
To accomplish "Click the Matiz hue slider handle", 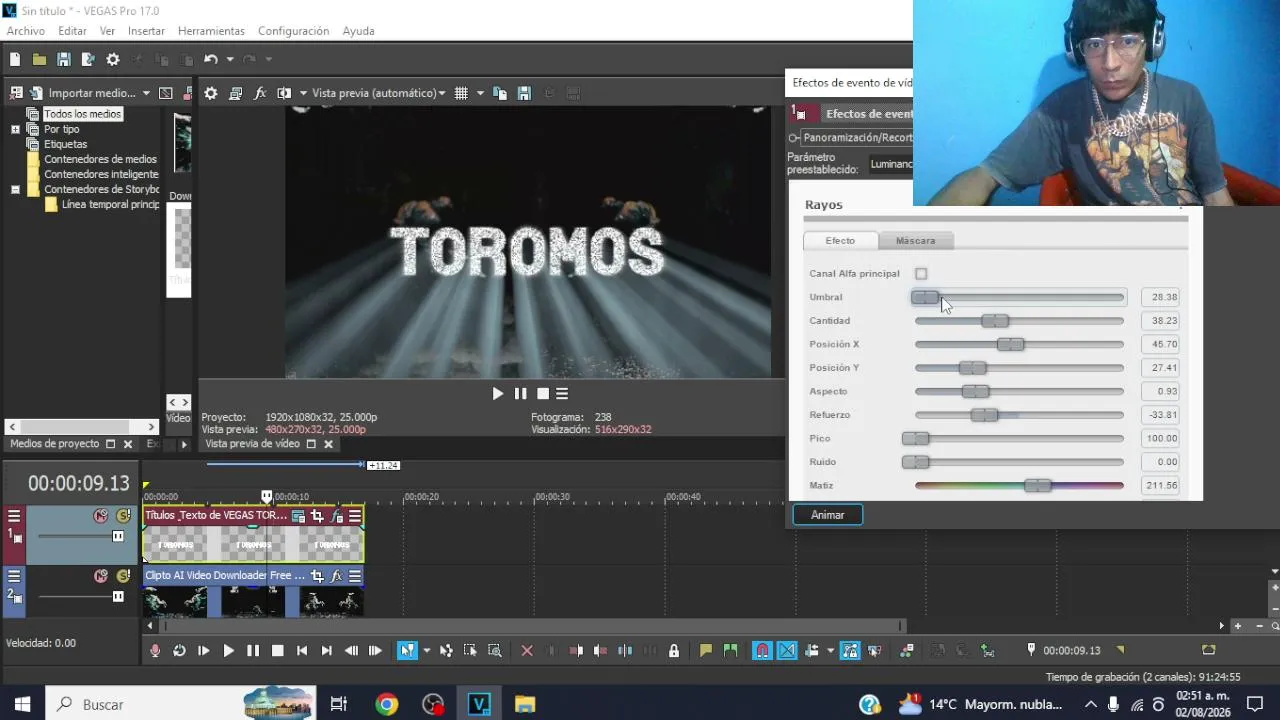I will pos(1038,486).
